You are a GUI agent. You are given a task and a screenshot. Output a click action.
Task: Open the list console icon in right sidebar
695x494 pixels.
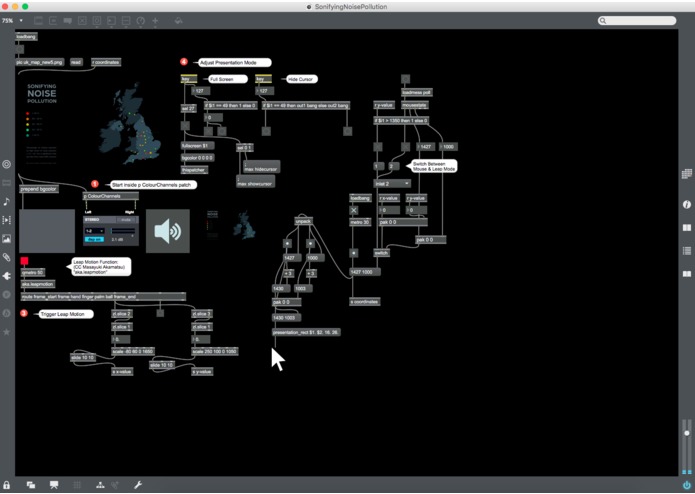click(687, 251)
